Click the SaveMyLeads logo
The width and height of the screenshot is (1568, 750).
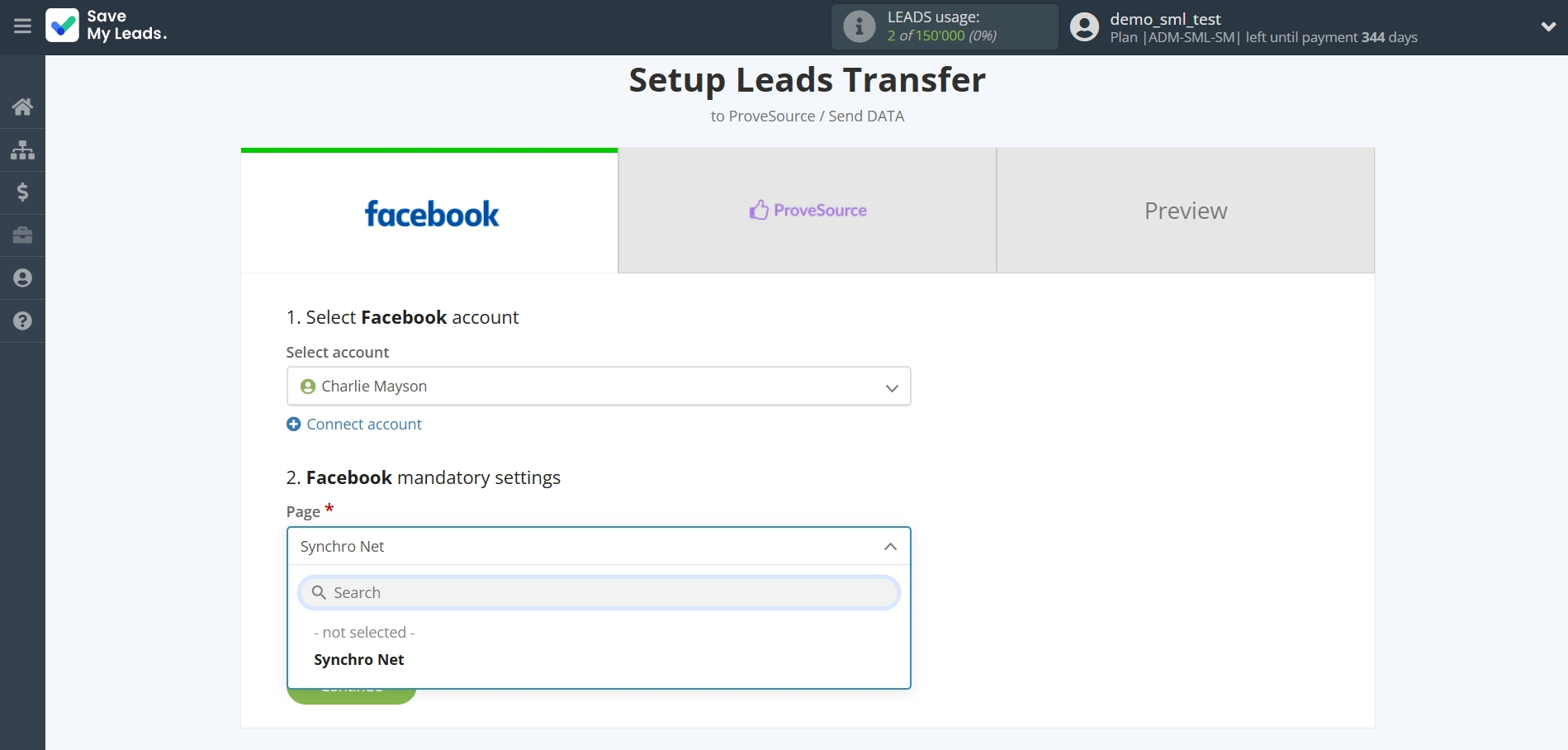click(107, 26)
